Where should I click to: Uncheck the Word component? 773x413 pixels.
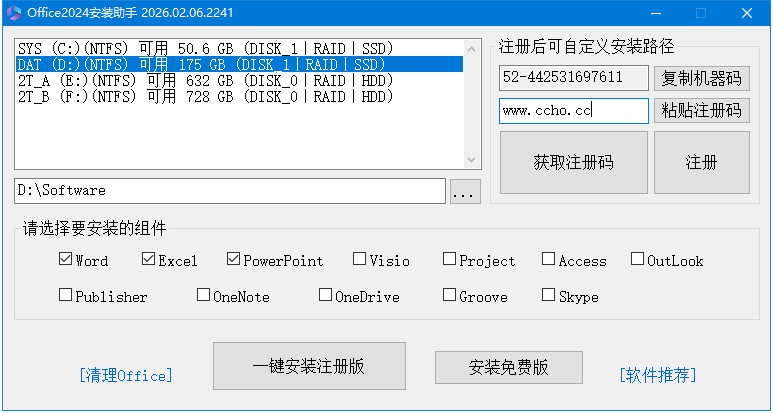(66, 260)
